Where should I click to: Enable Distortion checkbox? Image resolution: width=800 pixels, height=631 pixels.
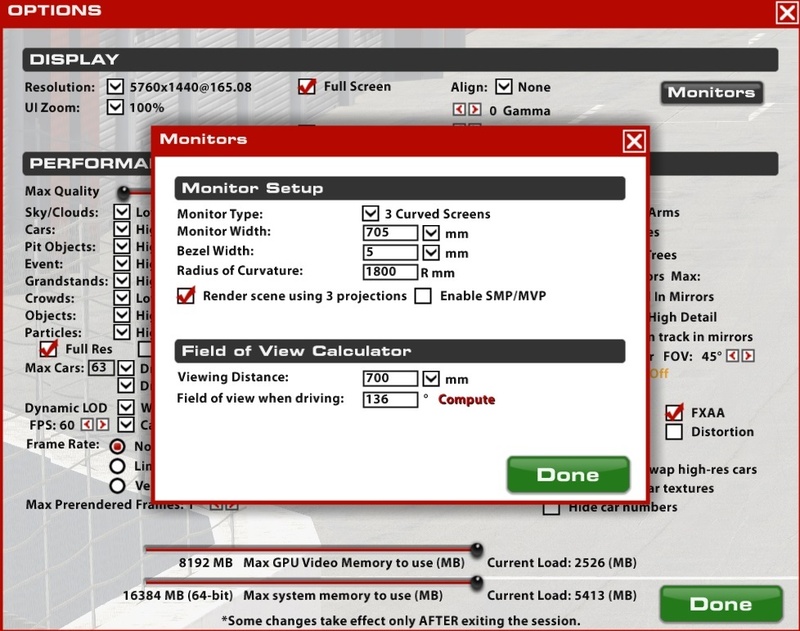point(674,432)
